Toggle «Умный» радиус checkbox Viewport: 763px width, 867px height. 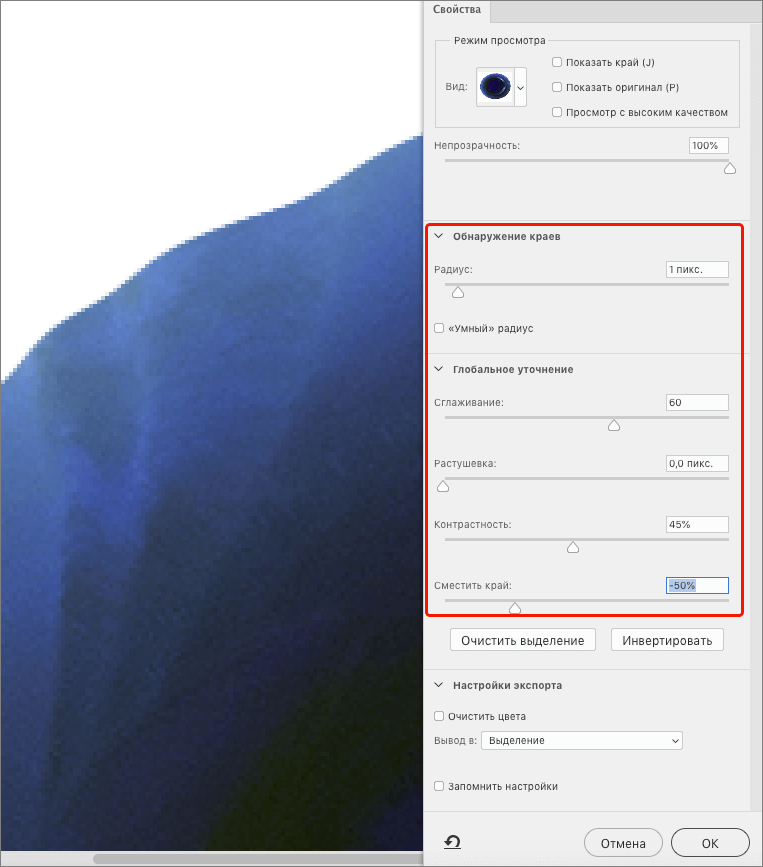[x=439, y=328]
